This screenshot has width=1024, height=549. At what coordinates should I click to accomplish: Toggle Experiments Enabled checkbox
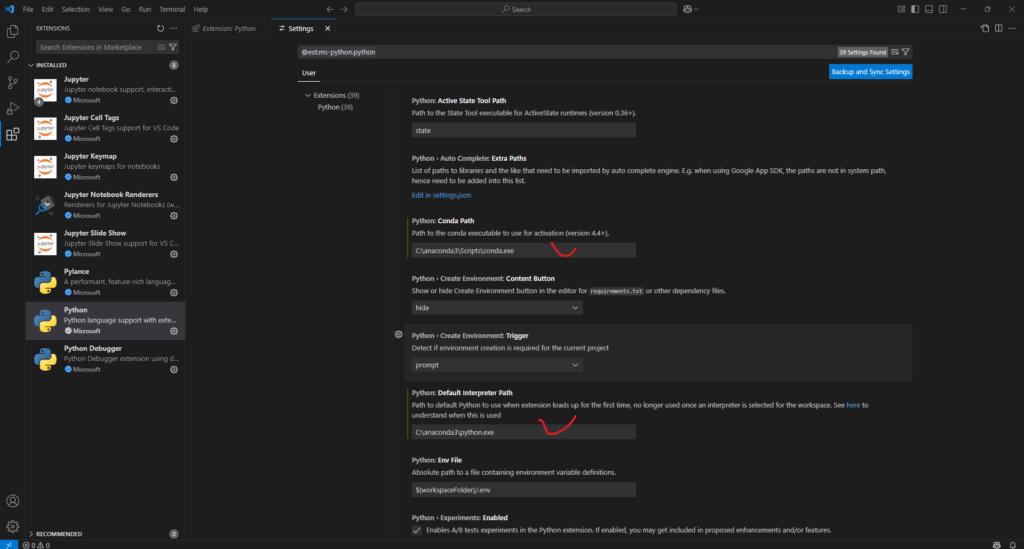417,530
